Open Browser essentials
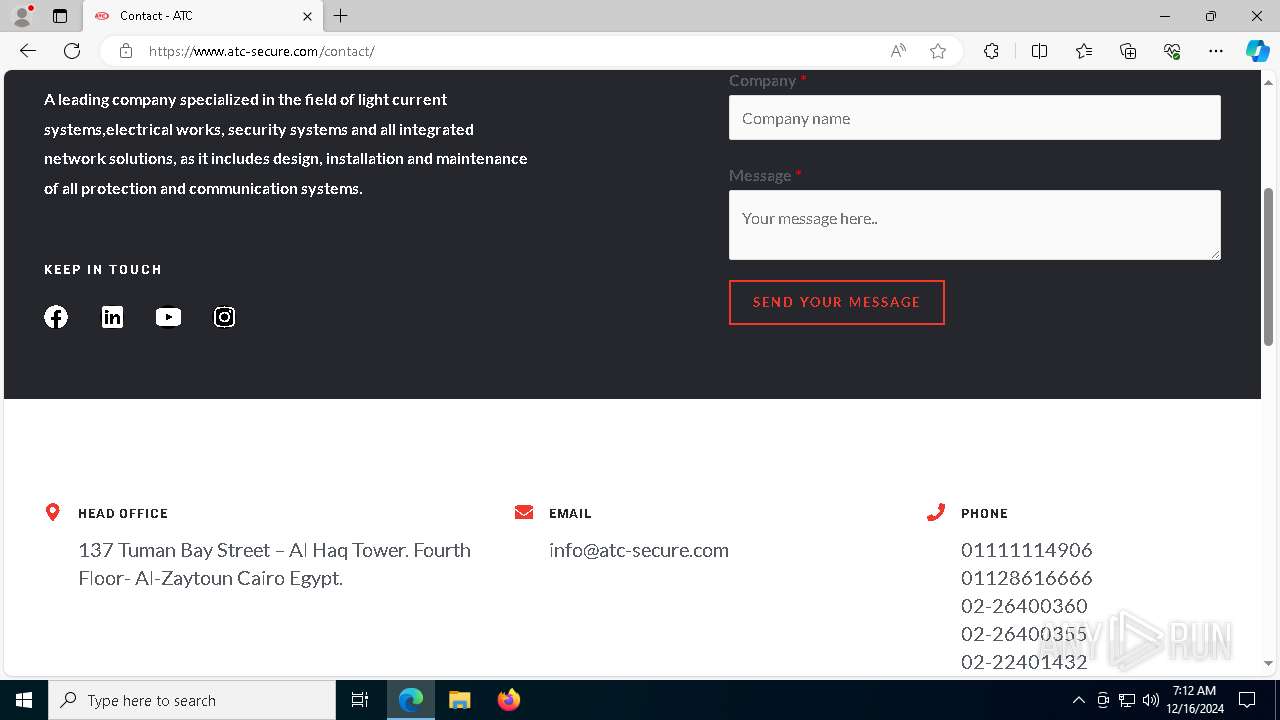This screenshot has width=1280, height=720. tap(1172, 51)
